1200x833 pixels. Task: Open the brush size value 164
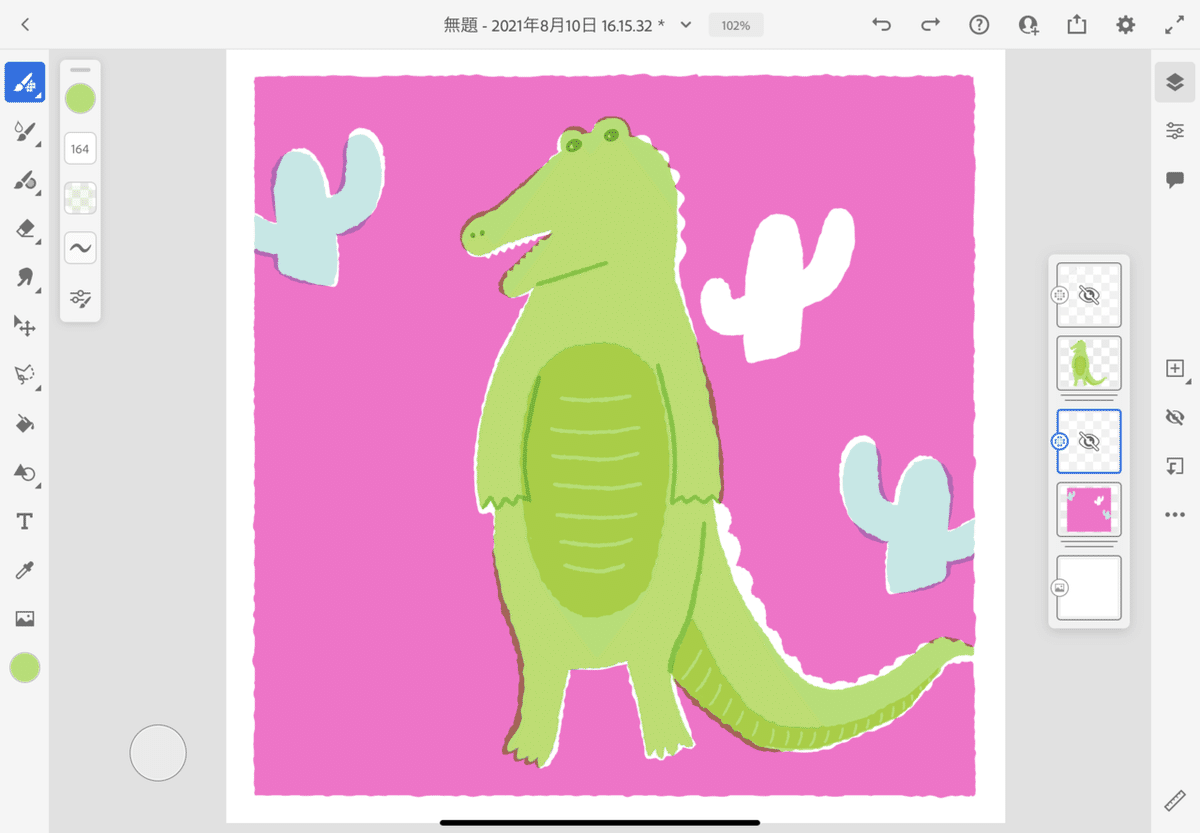(80, 149)
